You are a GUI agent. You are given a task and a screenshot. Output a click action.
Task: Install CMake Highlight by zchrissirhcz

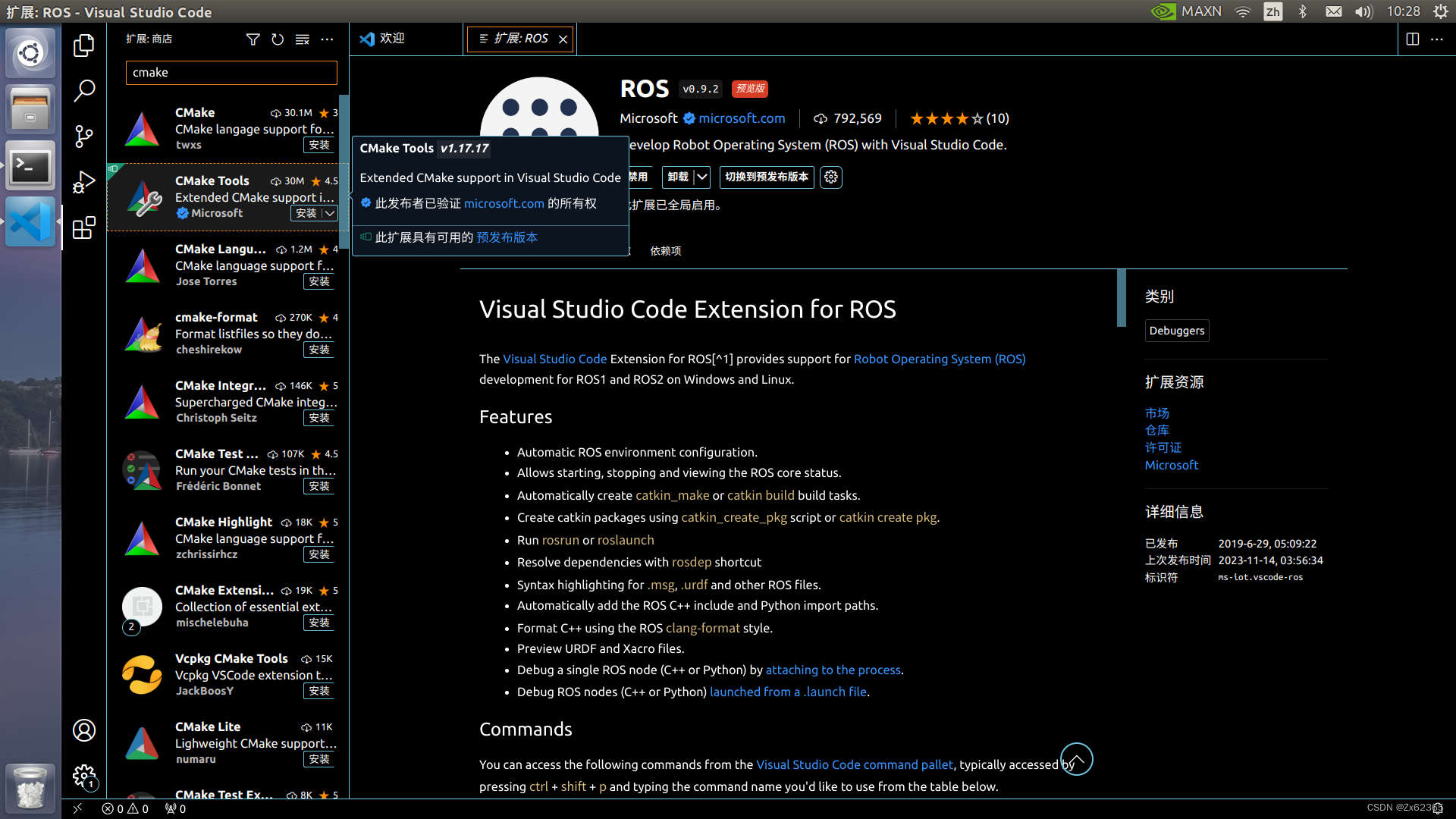(x=319, y=554)
